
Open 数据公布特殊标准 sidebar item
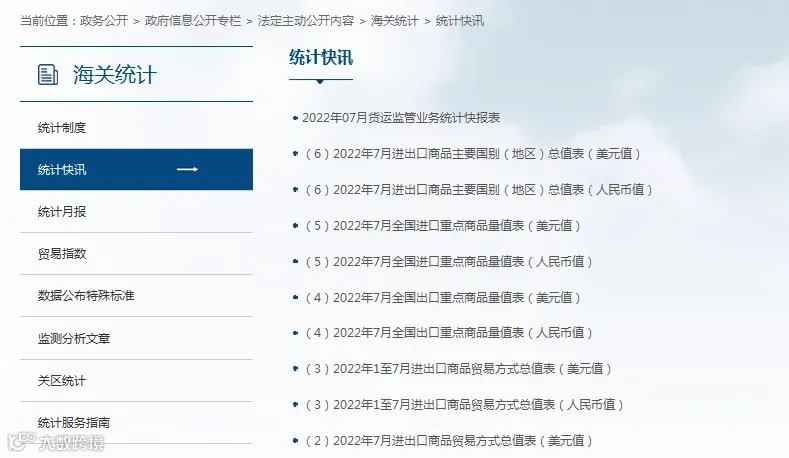tap(86, 296)
